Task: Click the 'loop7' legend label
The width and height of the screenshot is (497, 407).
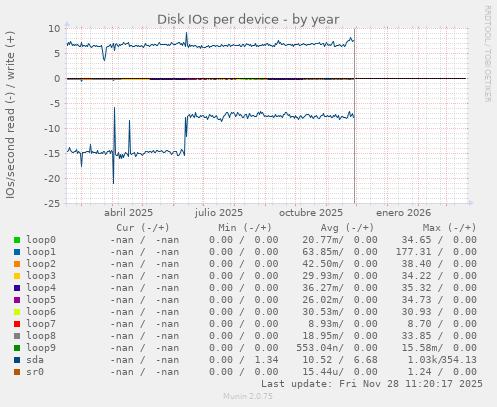Action: [x=41, y=324]
